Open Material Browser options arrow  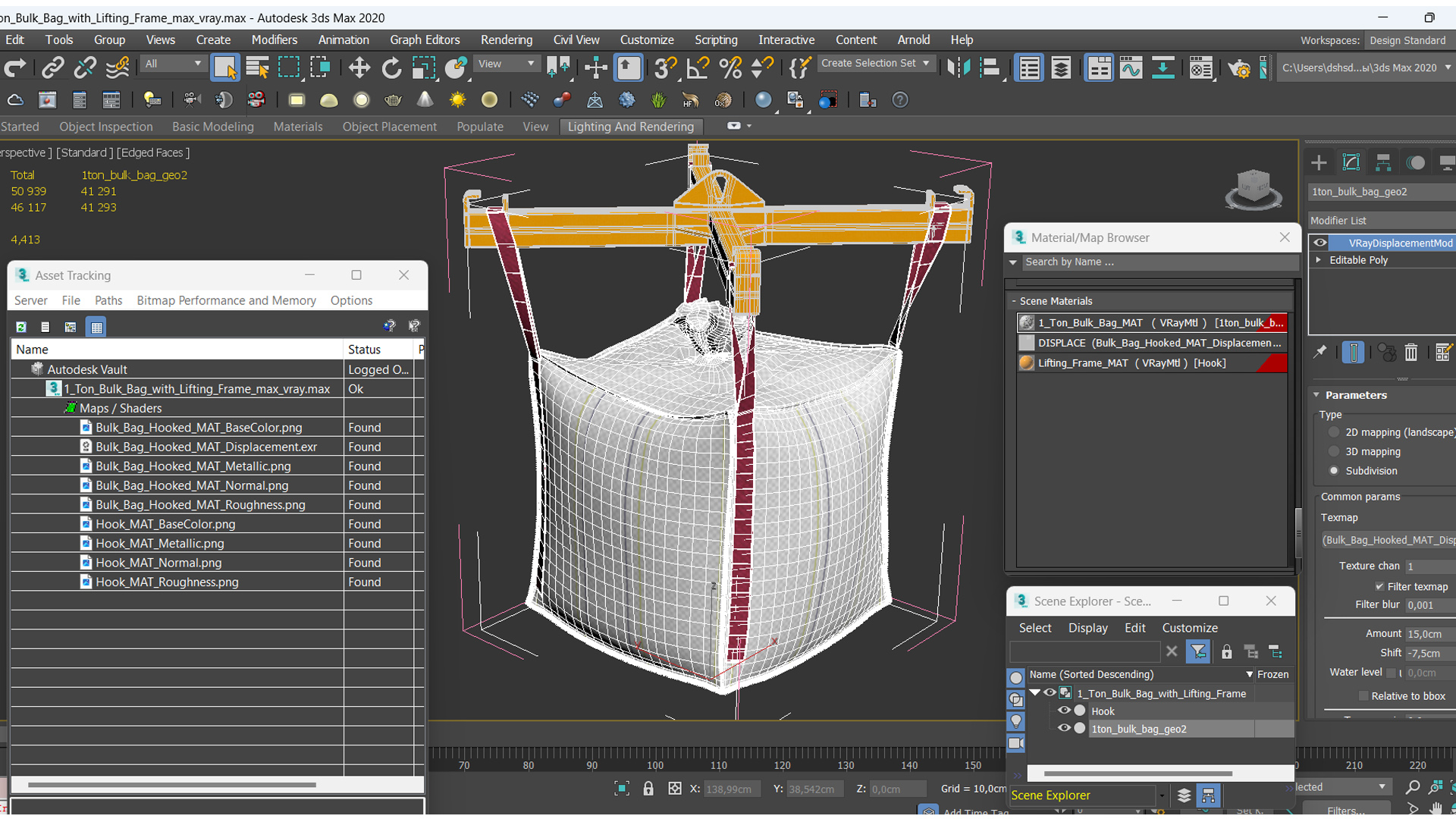(1013, 262)
